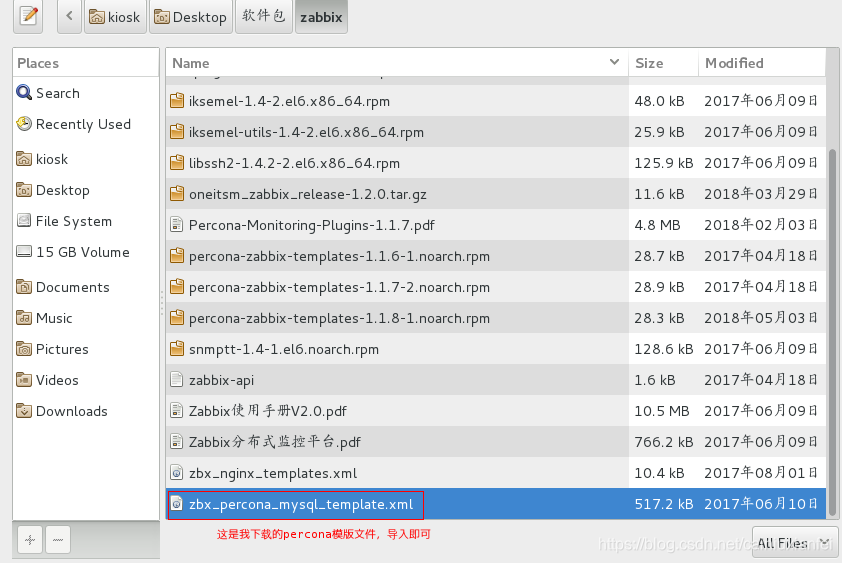Open the Desktop path bar button
This screenshot has height=563, width=842.
191,17
